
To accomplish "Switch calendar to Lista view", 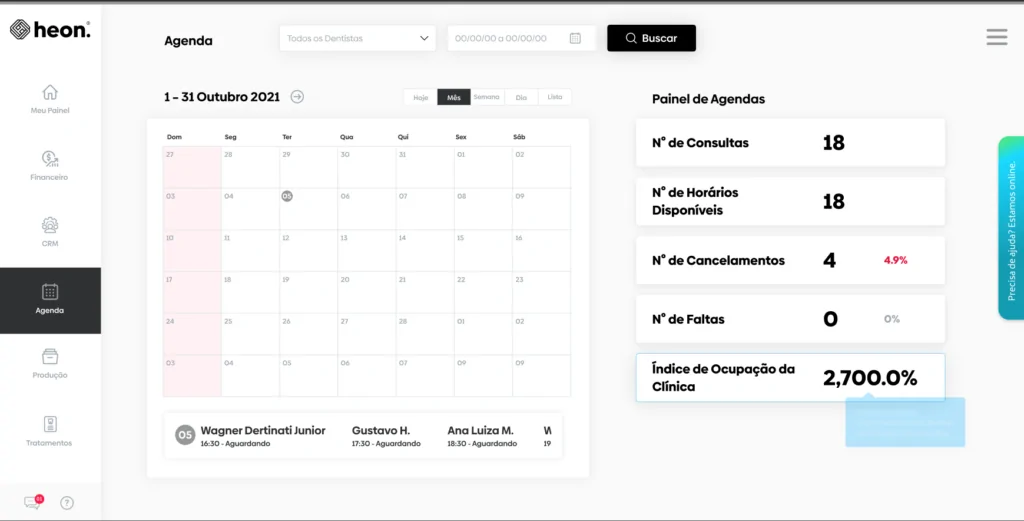I will pos(554,97).
